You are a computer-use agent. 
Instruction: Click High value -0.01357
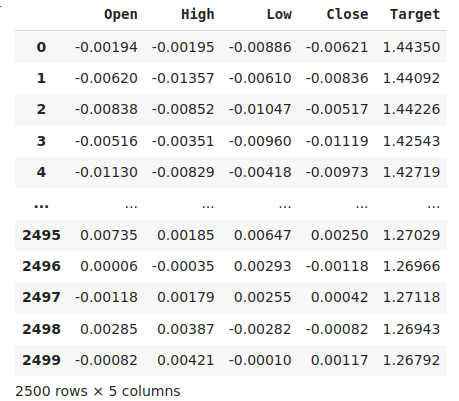[x=183, y=78]
